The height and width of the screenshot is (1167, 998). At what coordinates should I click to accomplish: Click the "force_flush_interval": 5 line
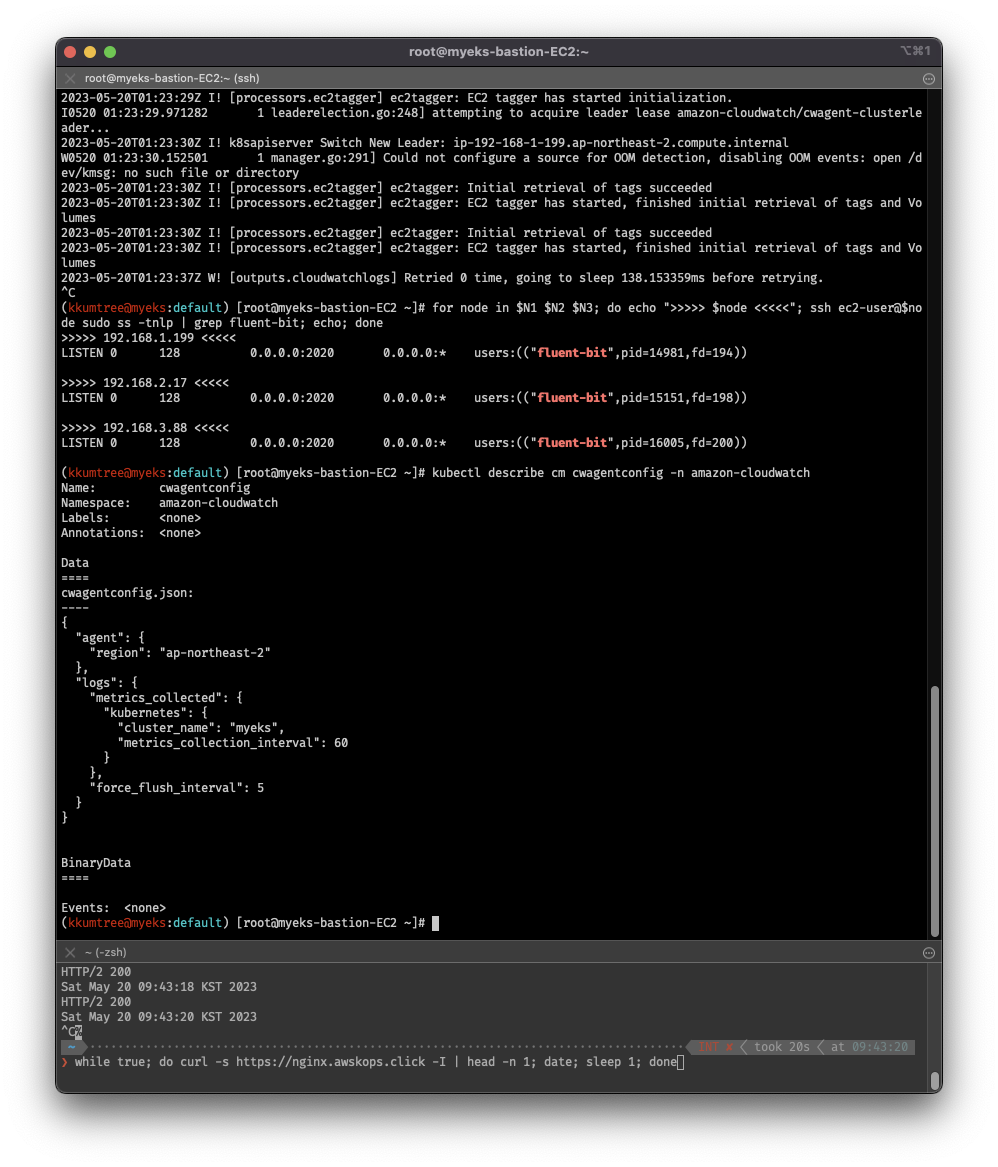pyautogui.click(x=176, y=787)
